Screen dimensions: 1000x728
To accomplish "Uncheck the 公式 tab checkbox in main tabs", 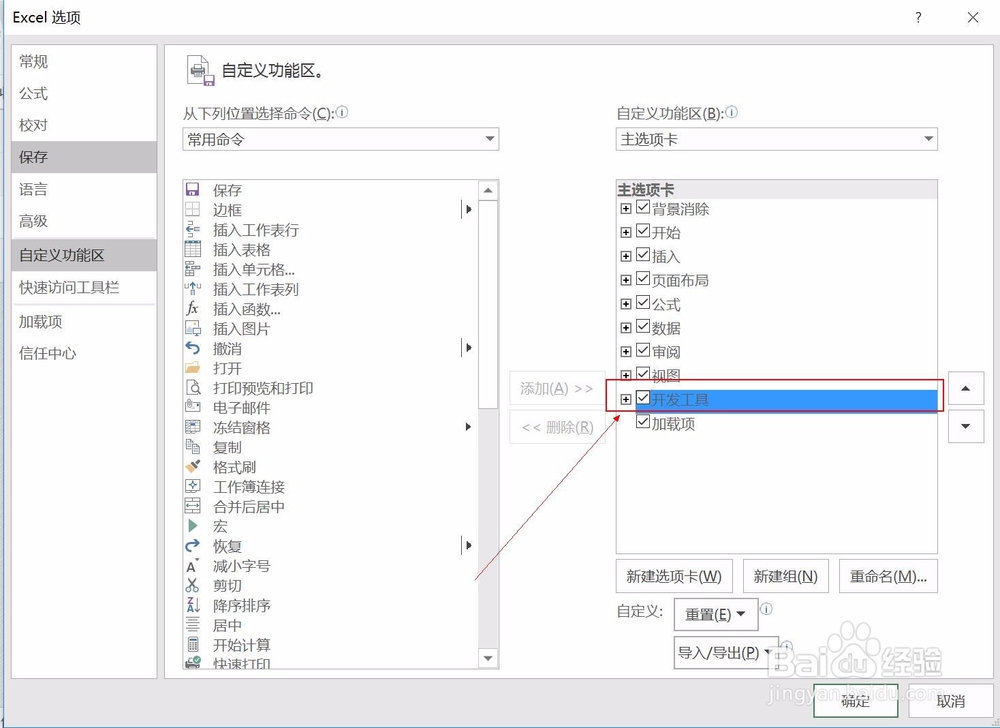I will tap(643, 303).
